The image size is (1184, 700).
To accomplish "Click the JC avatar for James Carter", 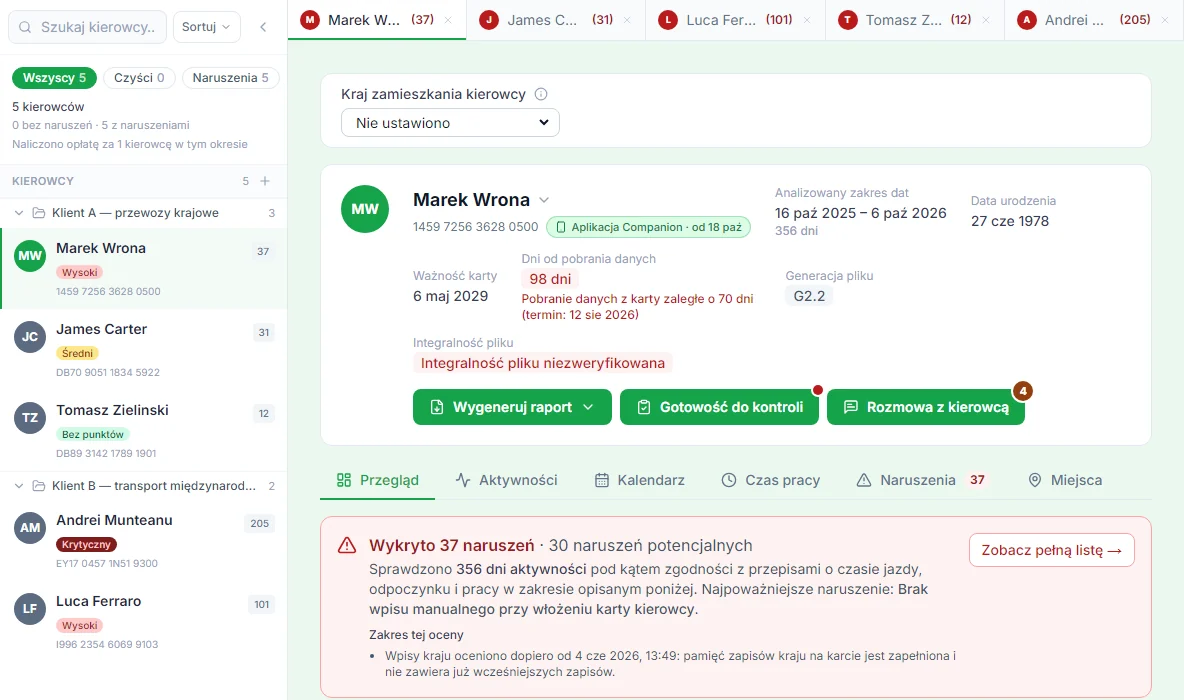I will coord(30,337).
